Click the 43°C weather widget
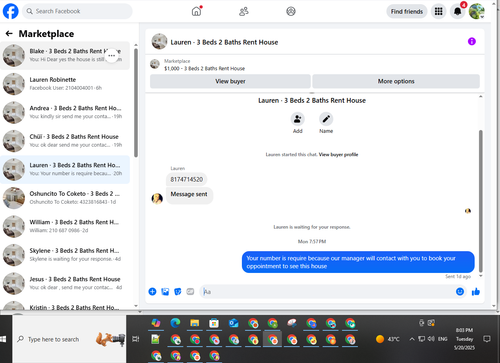The image size is (500, 363). (388, 339)
